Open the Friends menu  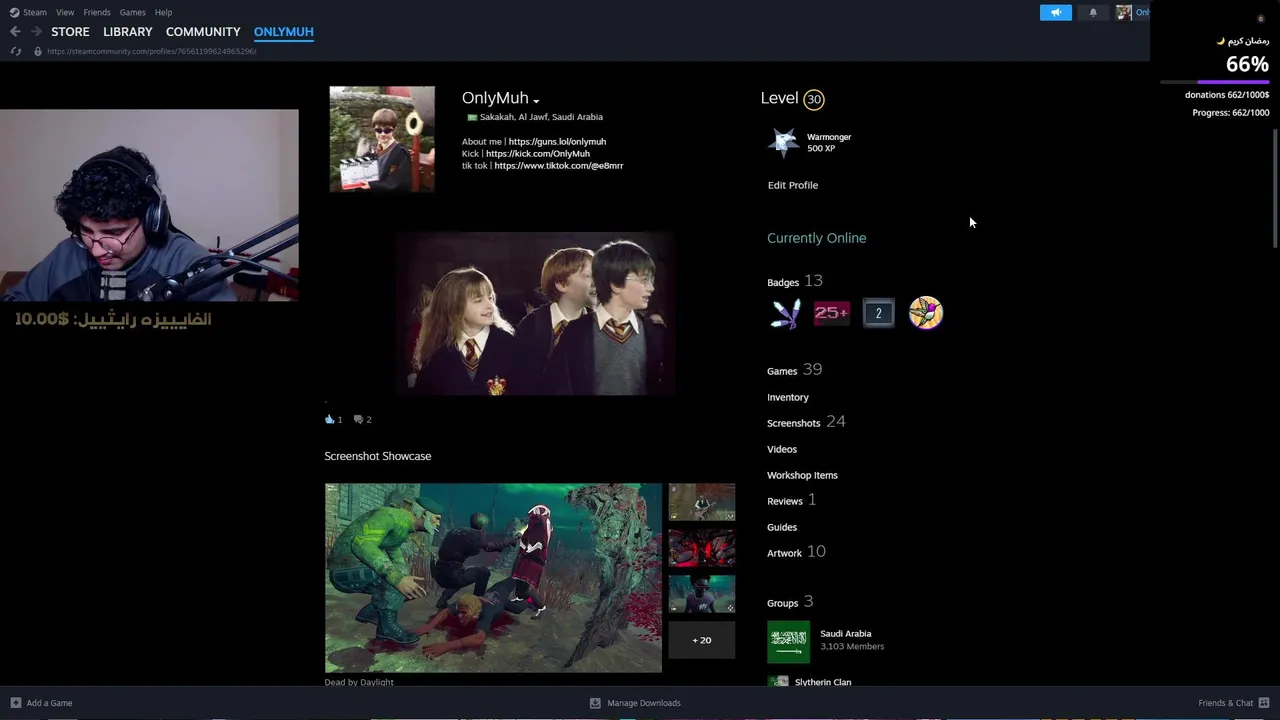pyautogui.click(x=97, y=12)
